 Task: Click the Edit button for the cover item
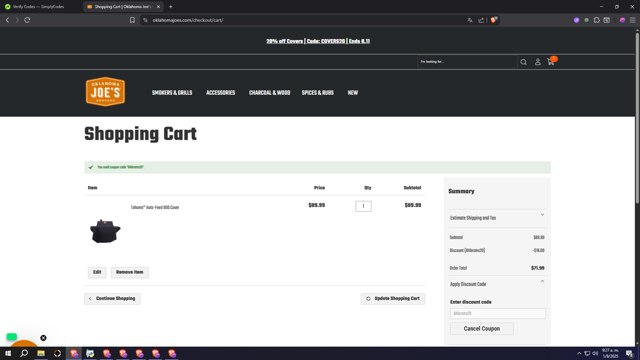coord(97,272)
